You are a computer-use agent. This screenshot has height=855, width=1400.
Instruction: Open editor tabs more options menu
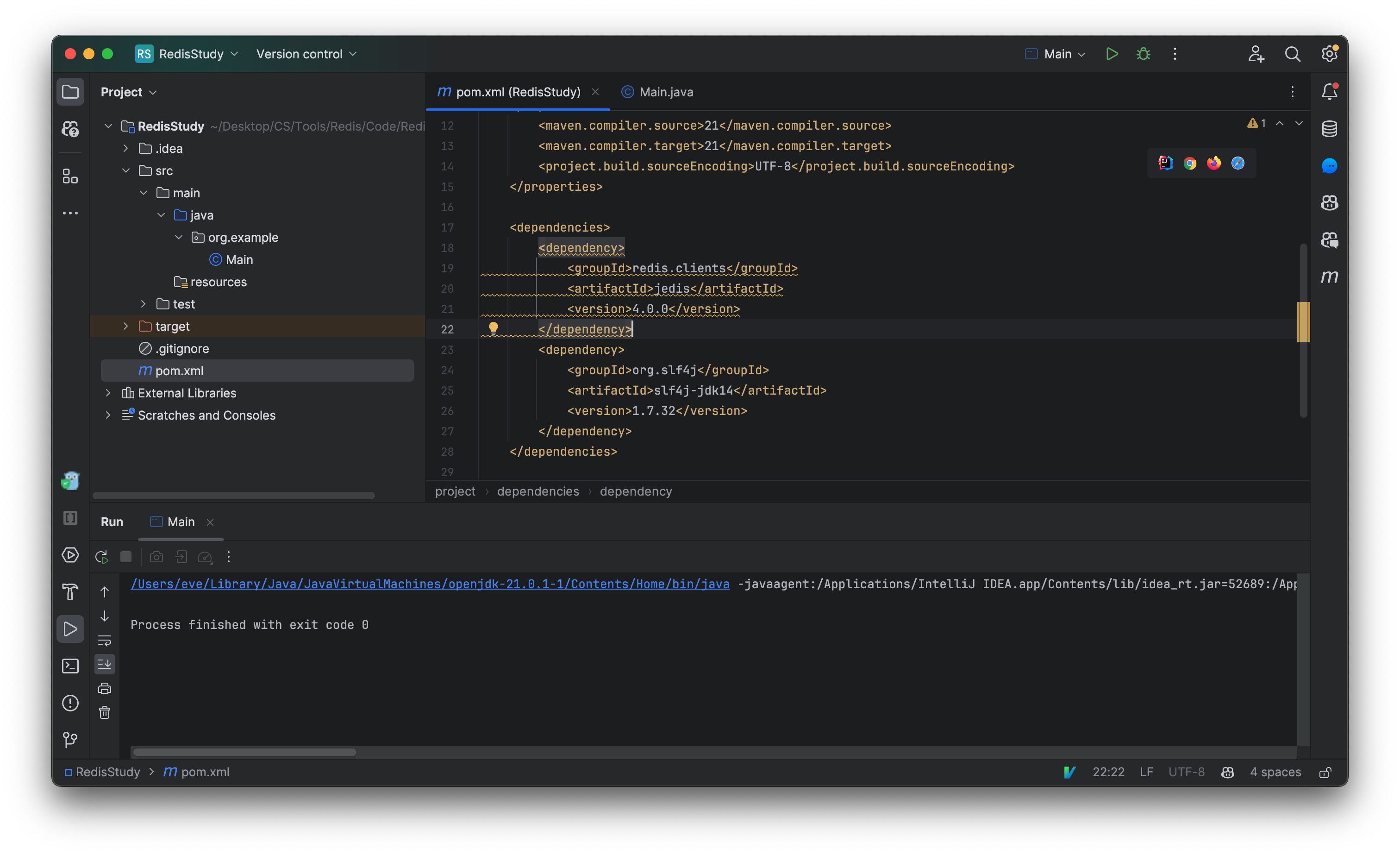(1293, 92)
